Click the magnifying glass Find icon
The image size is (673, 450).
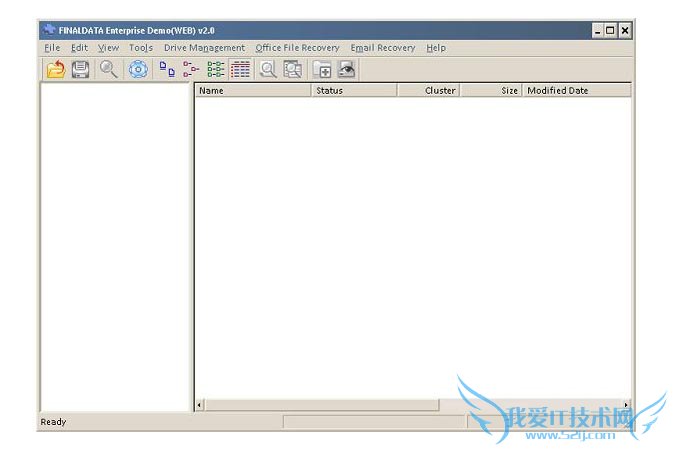pos(108,69)
